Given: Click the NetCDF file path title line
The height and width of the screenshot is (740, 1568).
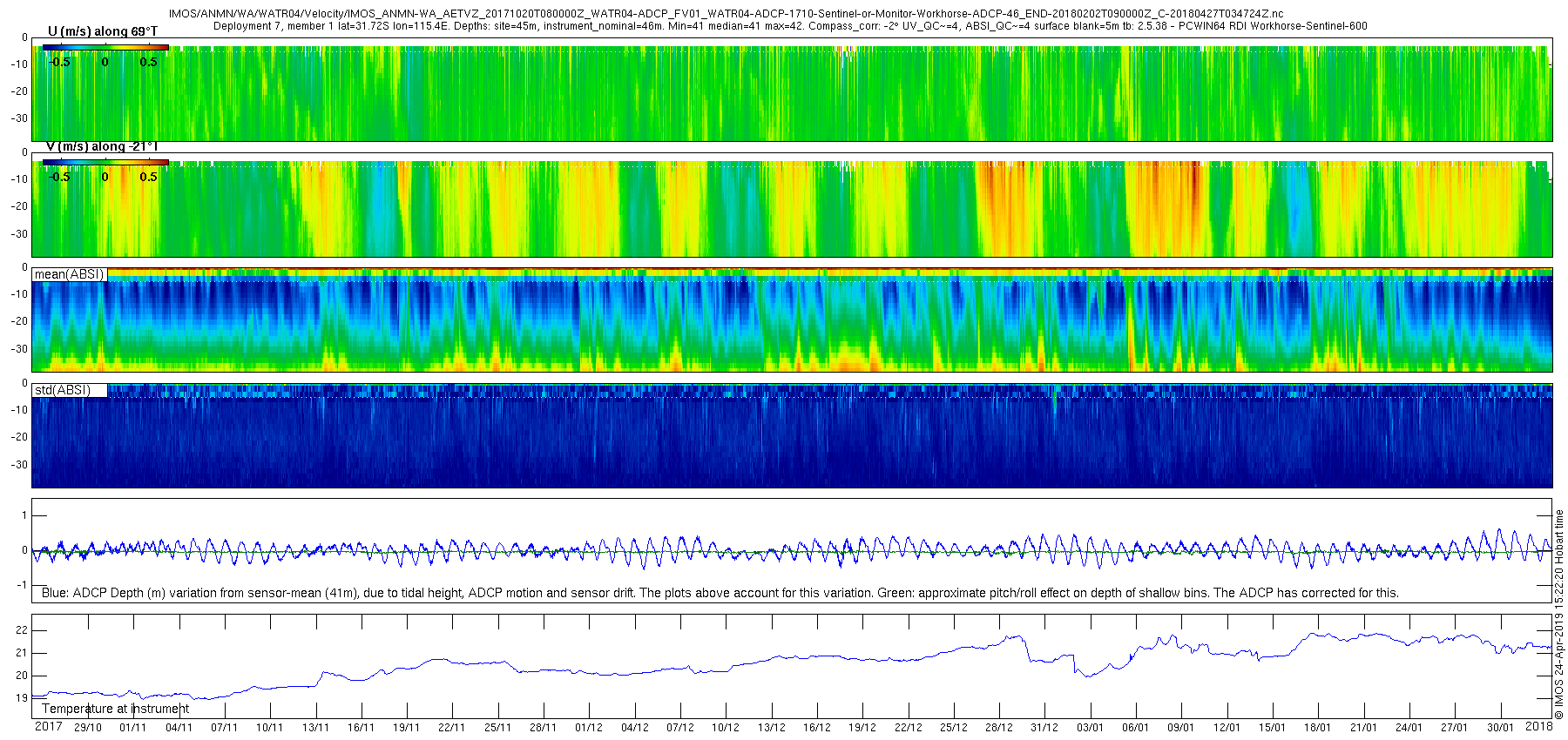Looking at the screenshot, I should coord(726,14).
